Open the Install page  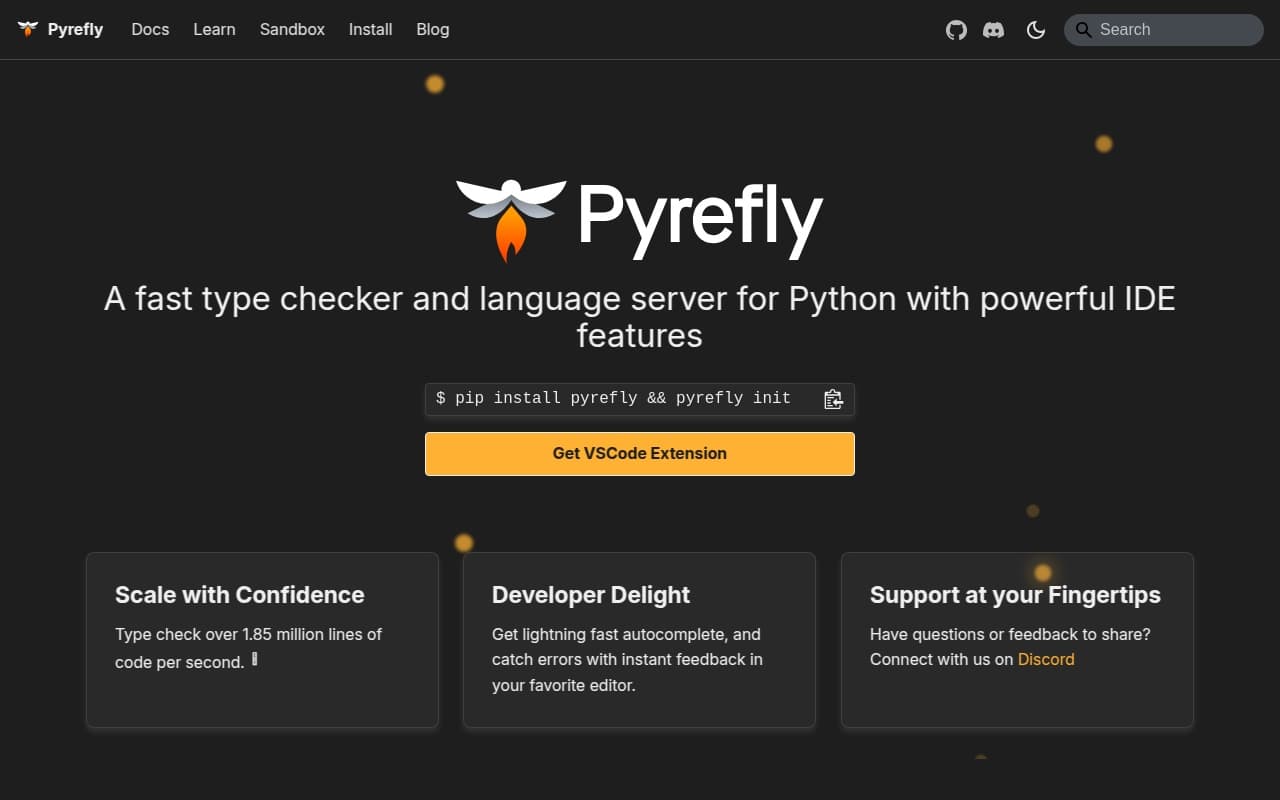(x=370, y=29)
